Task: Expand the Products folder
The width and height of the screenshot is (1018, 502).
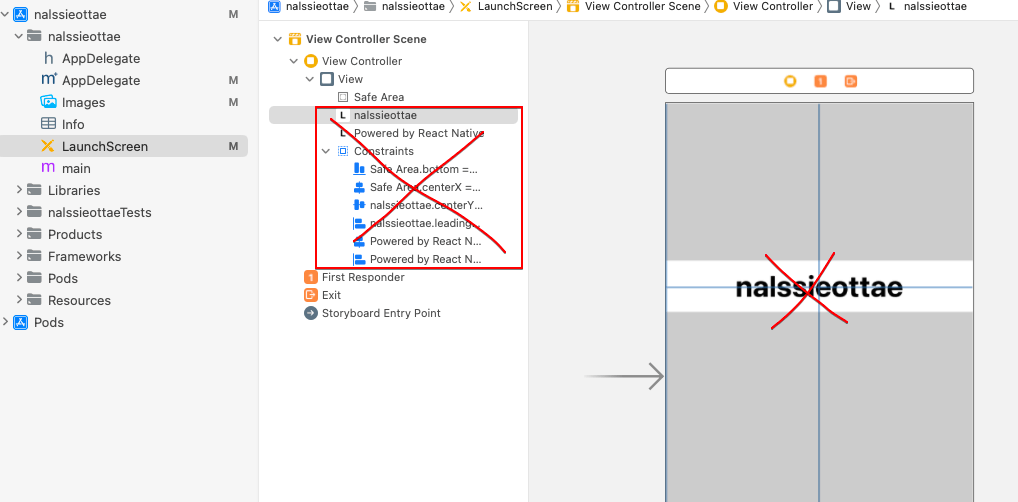Action: 19,234
